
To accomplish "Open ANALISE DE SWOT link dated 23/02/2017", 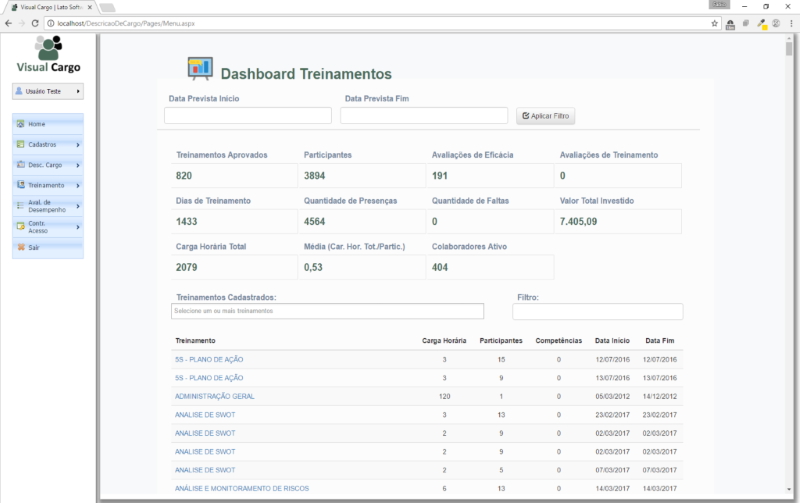I will pos(205,414).
